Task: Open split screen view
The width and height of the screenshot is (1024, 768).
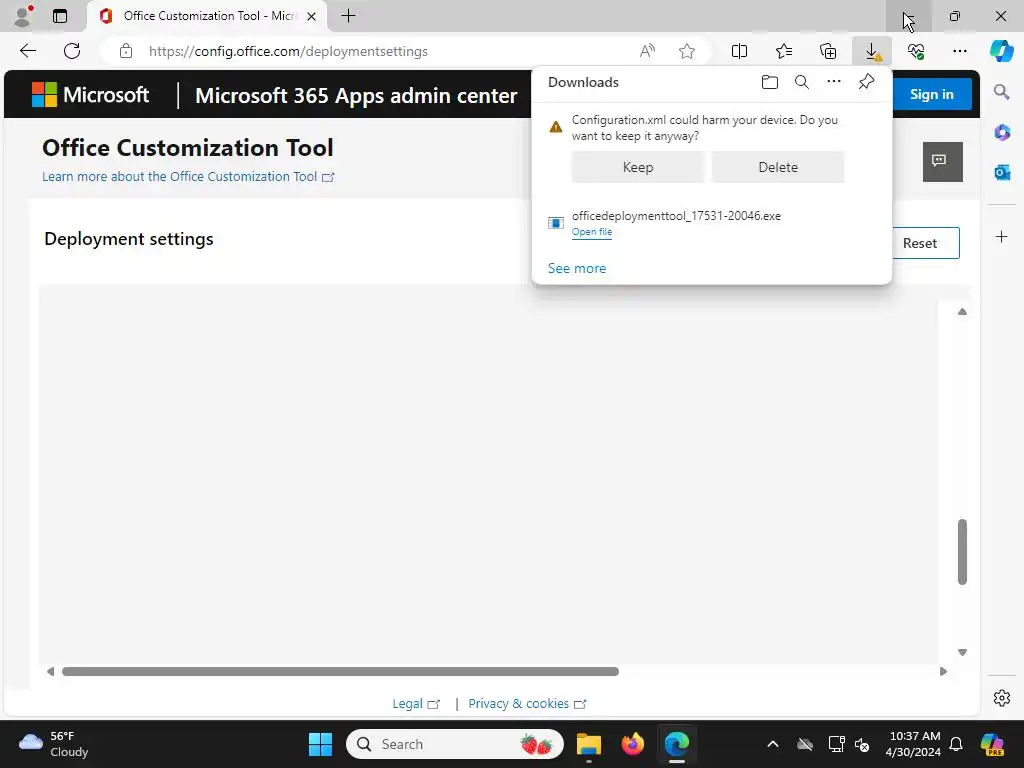Action: (x=739, y=51)
